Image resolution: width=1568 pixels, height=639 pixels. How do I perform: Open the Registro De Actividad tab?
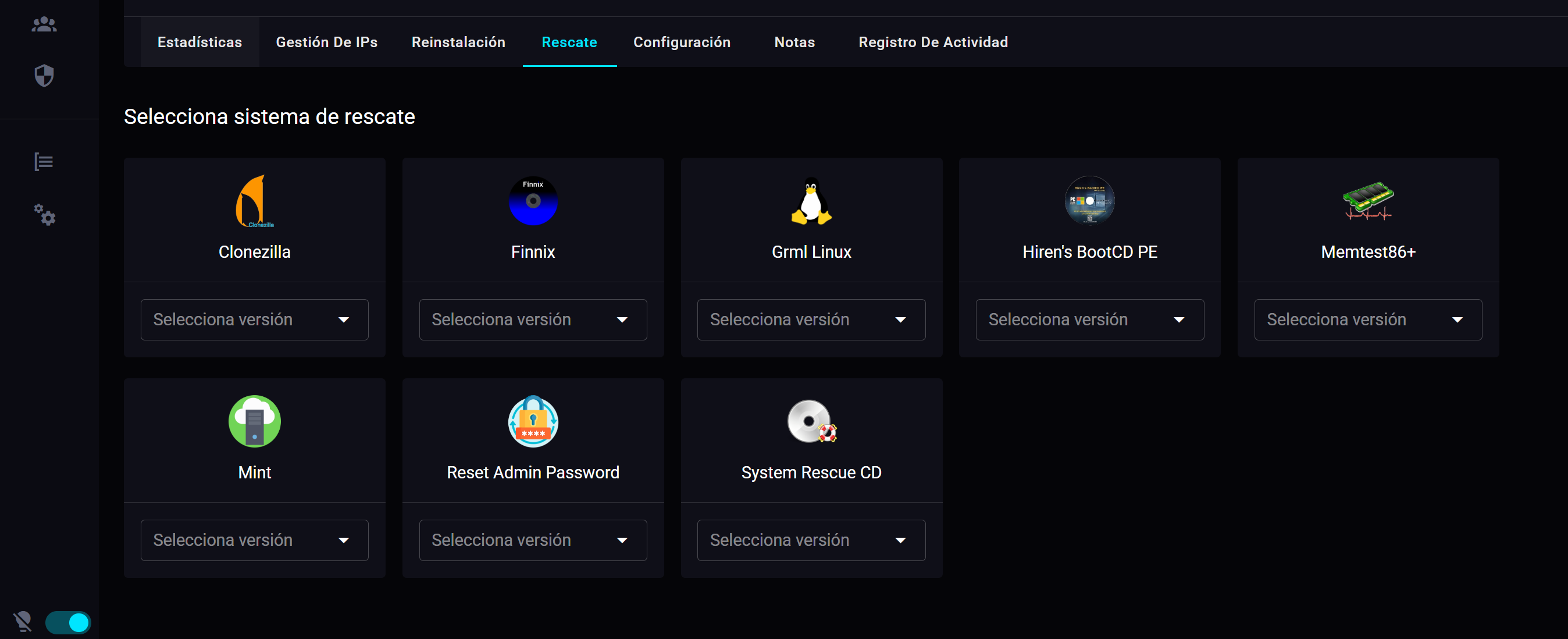933,42
